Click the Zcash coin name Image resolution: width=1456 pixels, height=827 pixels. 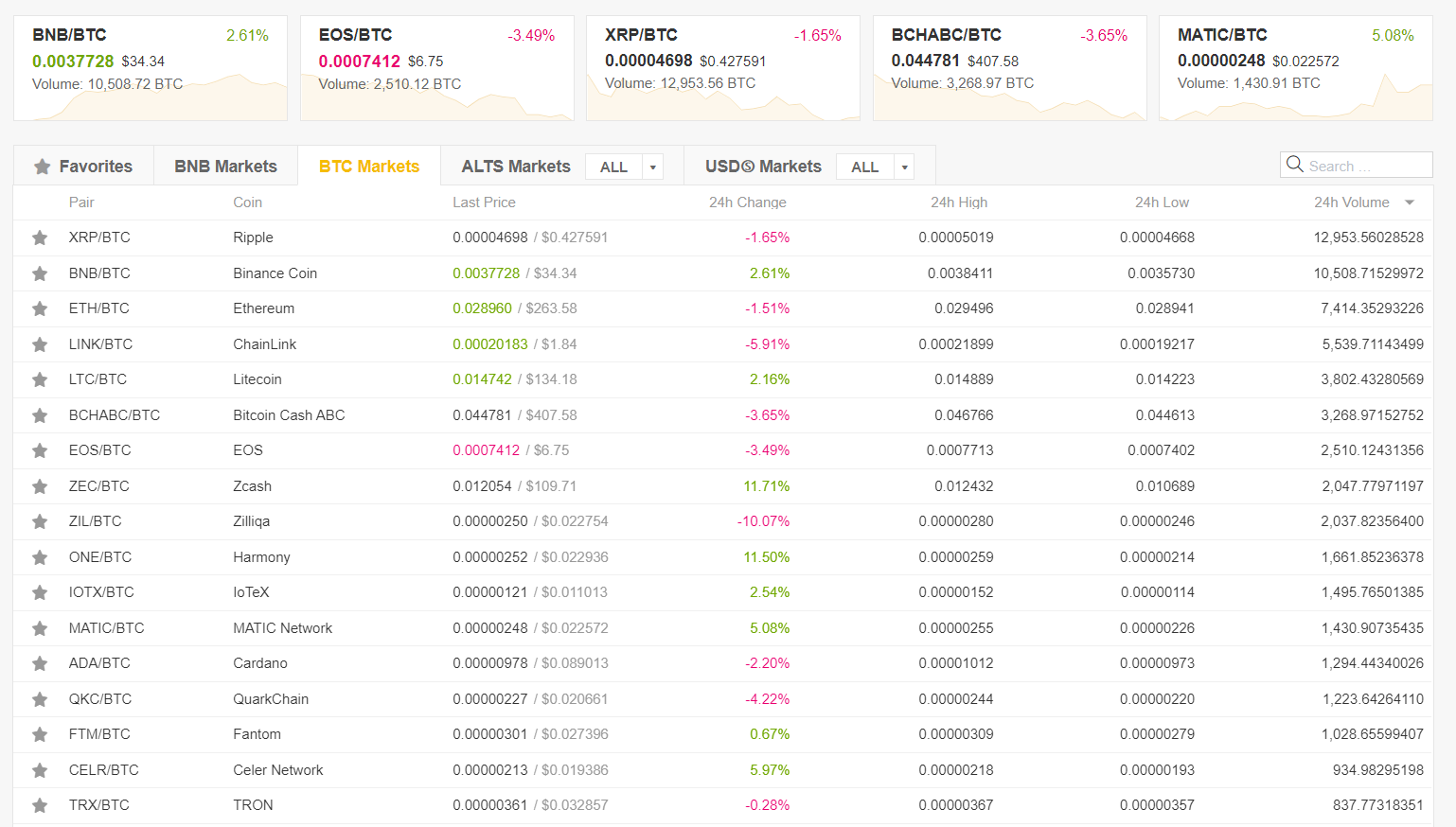253,486
